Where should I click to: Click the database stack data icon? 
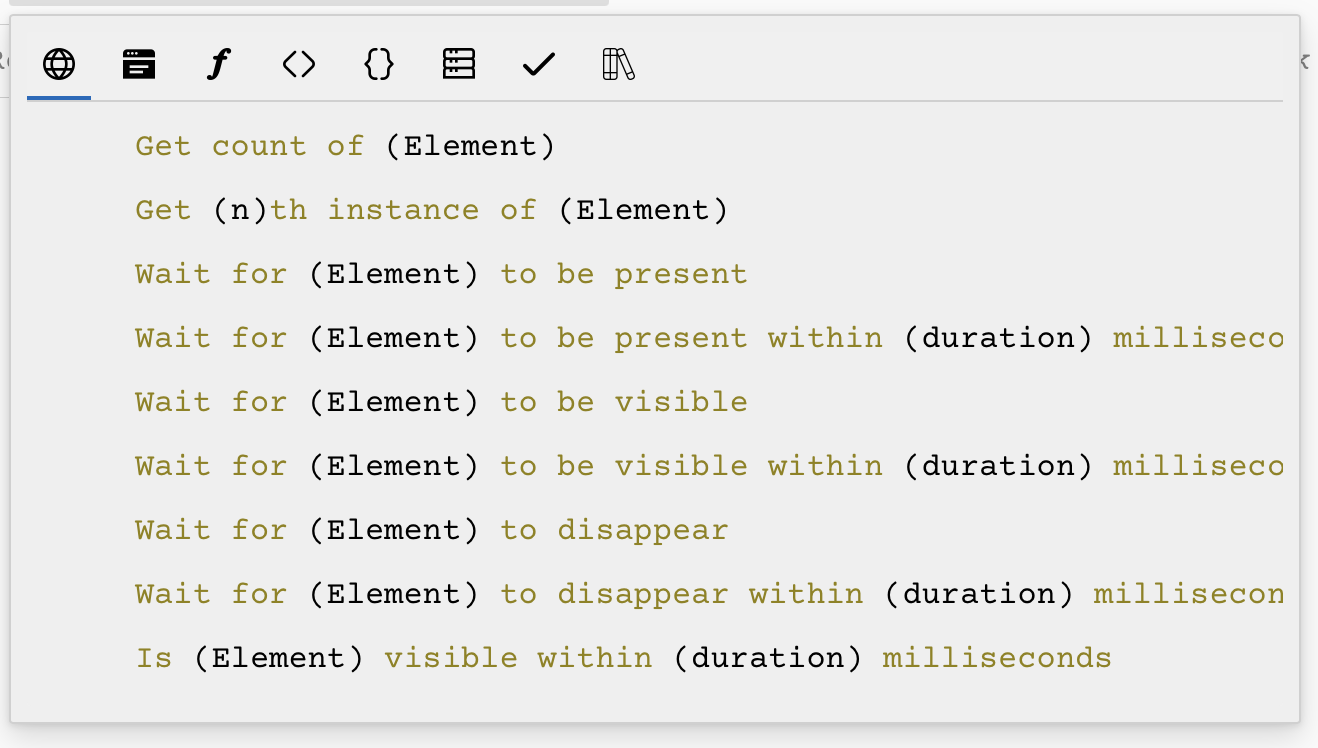coord(458,64)
